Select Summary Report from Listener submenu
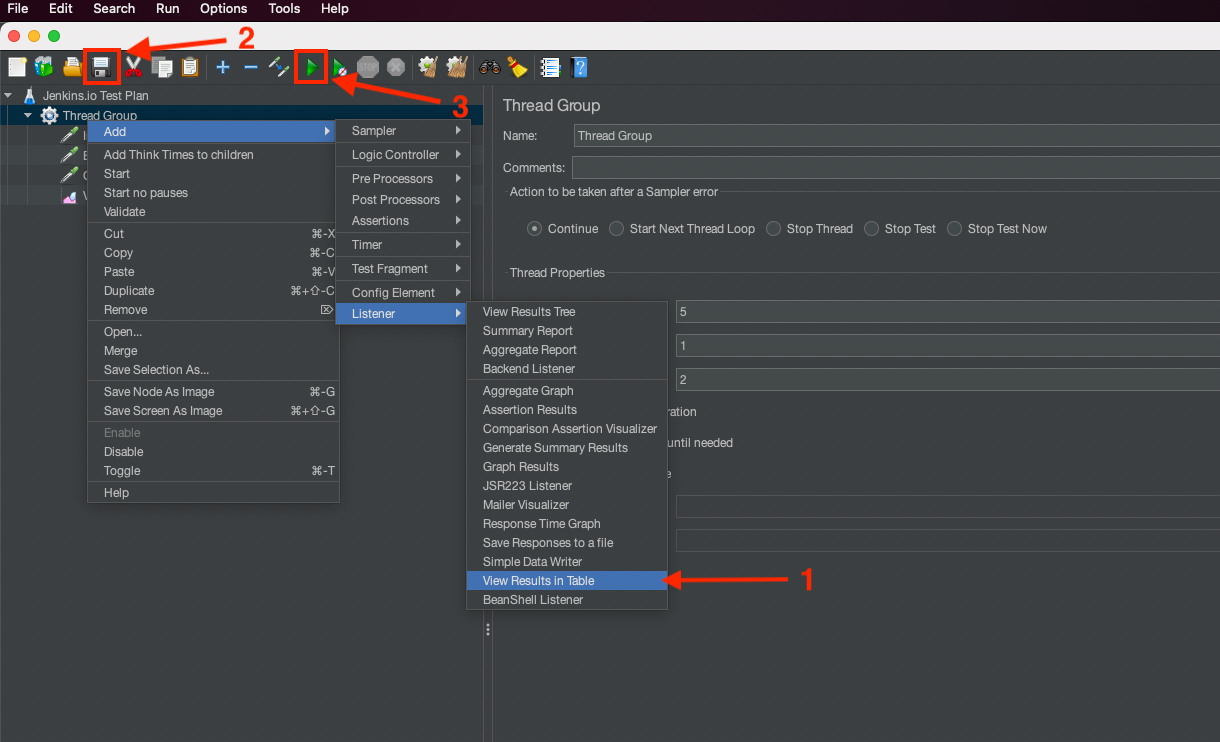Screen dimensions: 1220x742 [527, 331]
